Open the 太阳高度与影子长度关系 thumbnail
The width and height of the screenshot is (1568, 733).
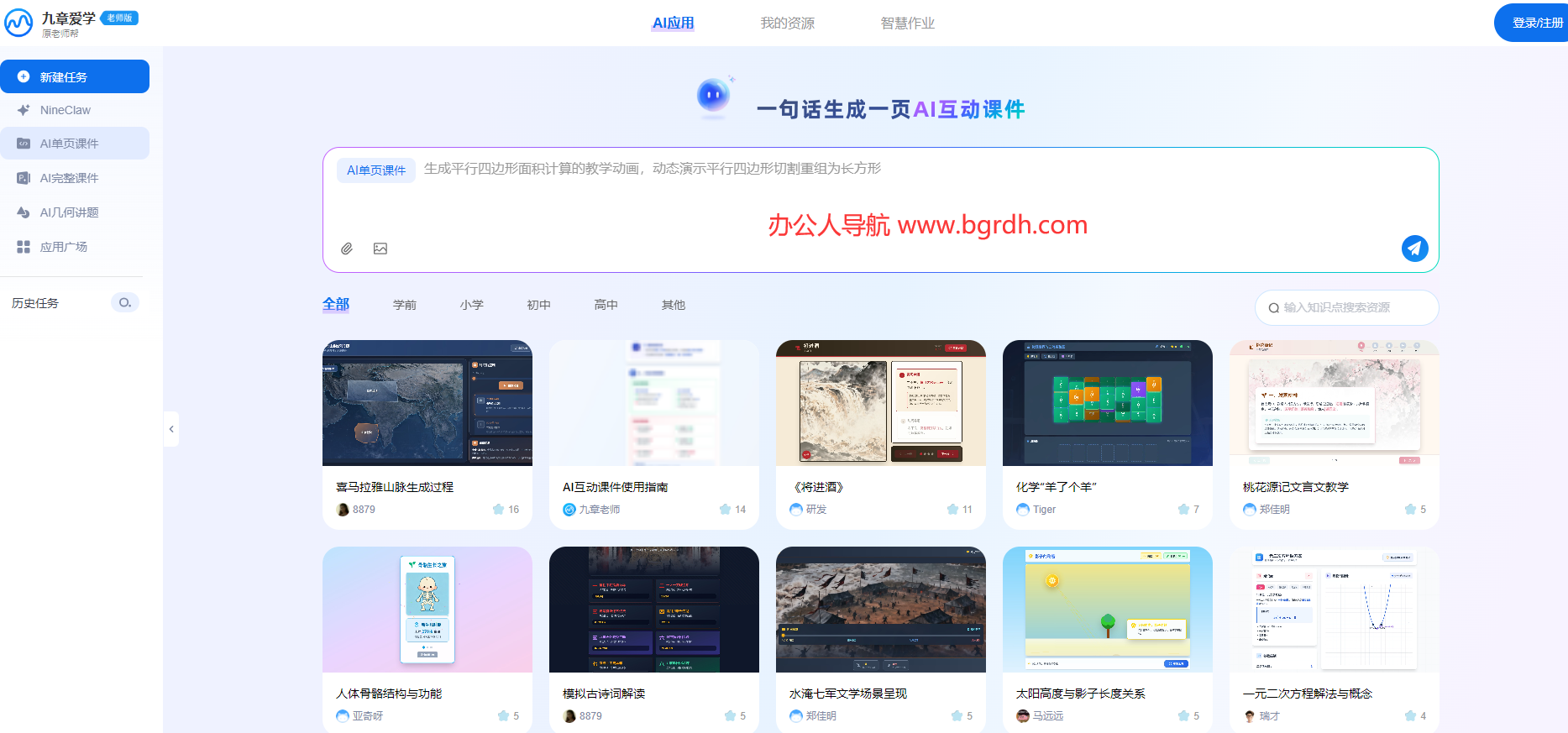click(x=1108, y=610)
